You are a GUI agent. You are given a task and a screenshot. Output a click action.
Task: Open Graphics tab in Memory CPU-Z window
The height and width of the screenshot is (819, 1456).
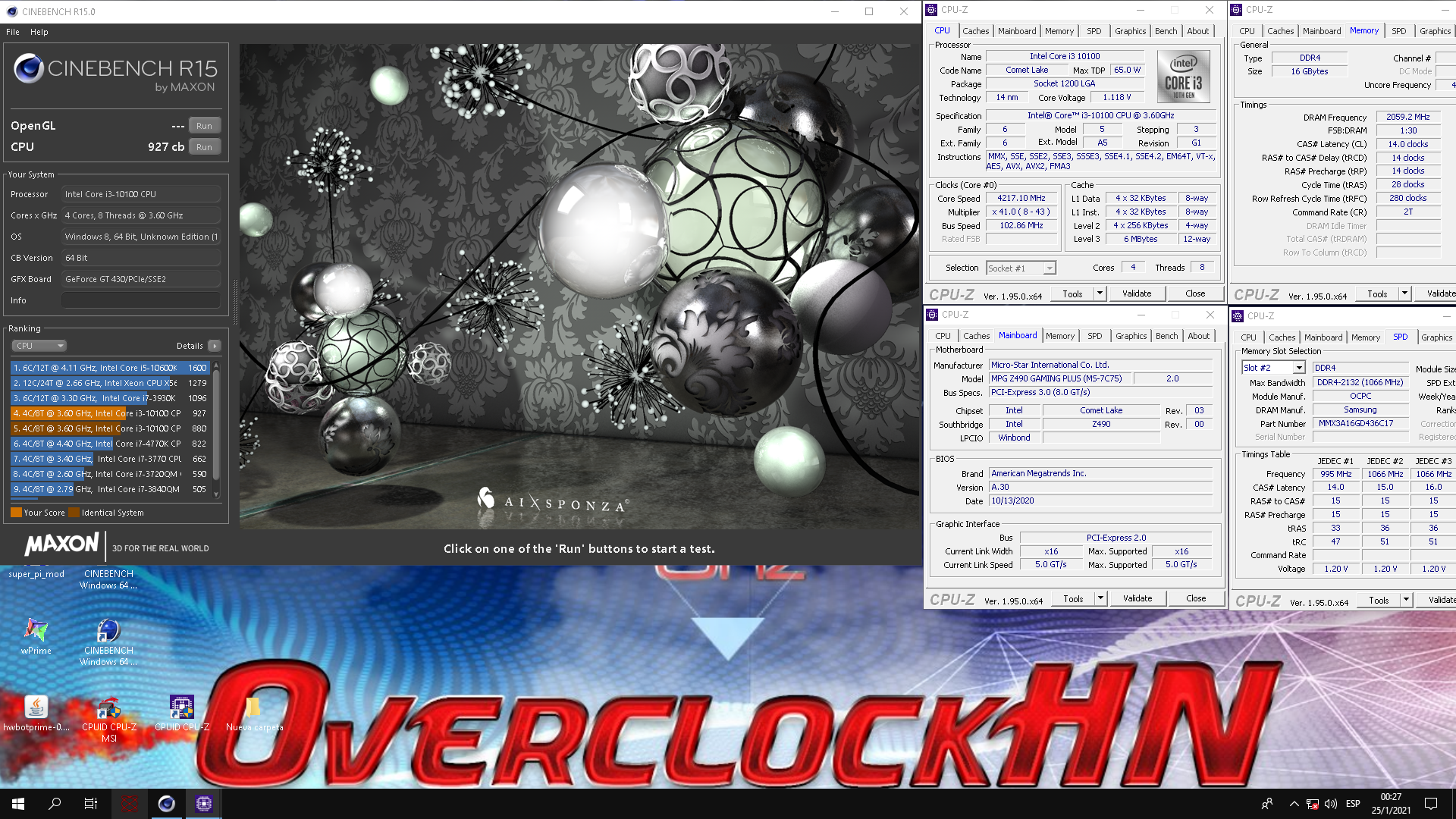pyautogui.click(x=1435, y=31)
